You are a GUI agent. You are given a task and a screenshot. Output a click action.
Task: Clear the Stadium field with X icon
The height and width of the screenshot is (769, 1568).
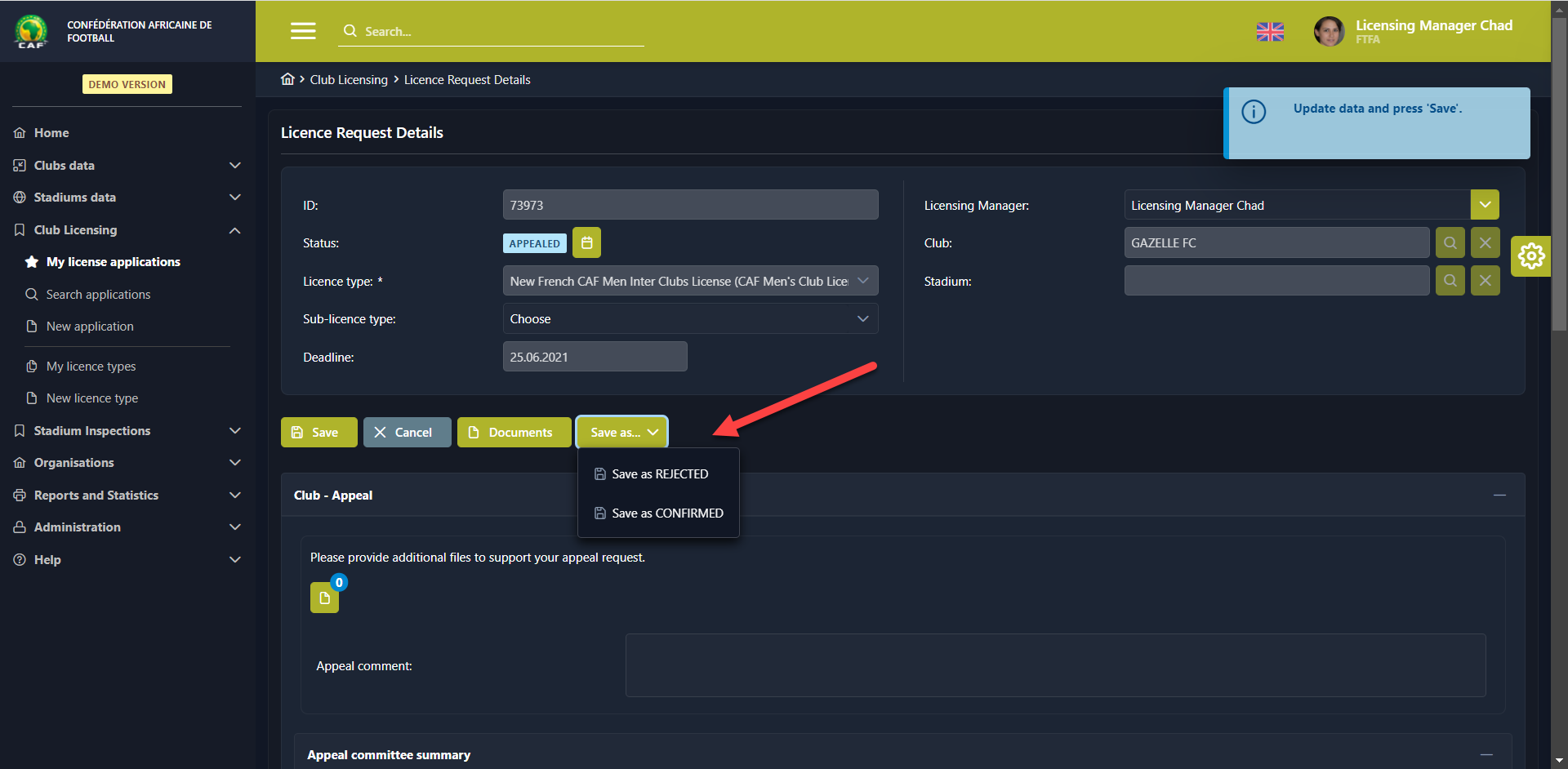pos(1485,281)
